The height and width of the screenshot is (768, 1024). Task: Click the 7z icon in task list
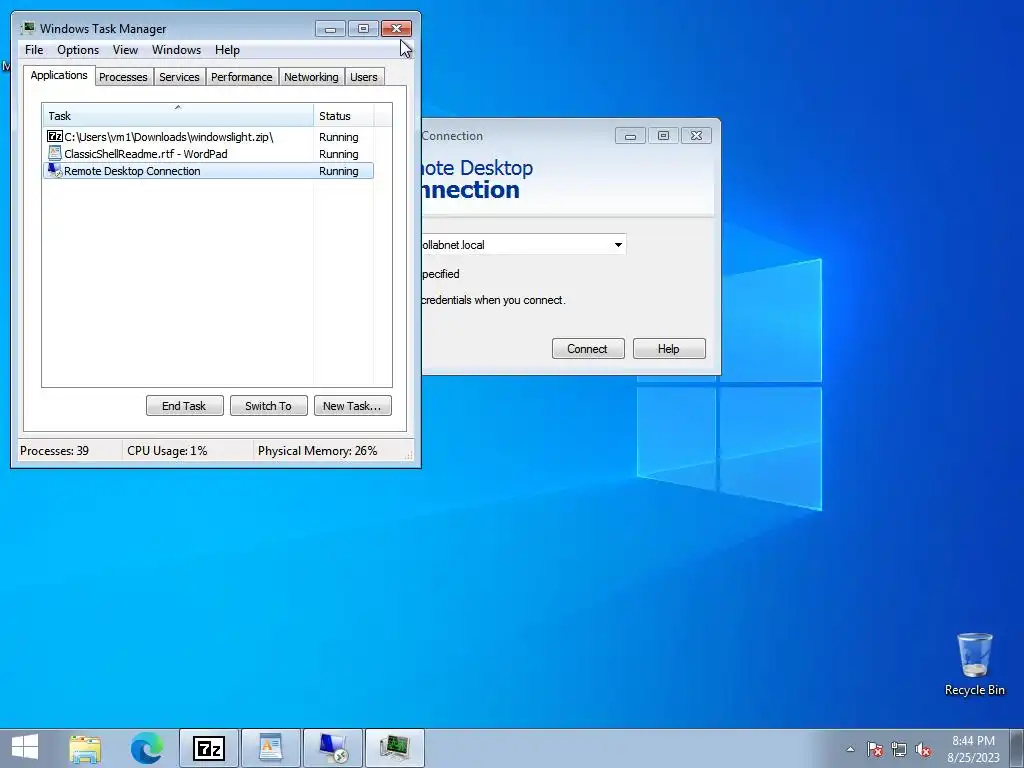click(55, 136)
